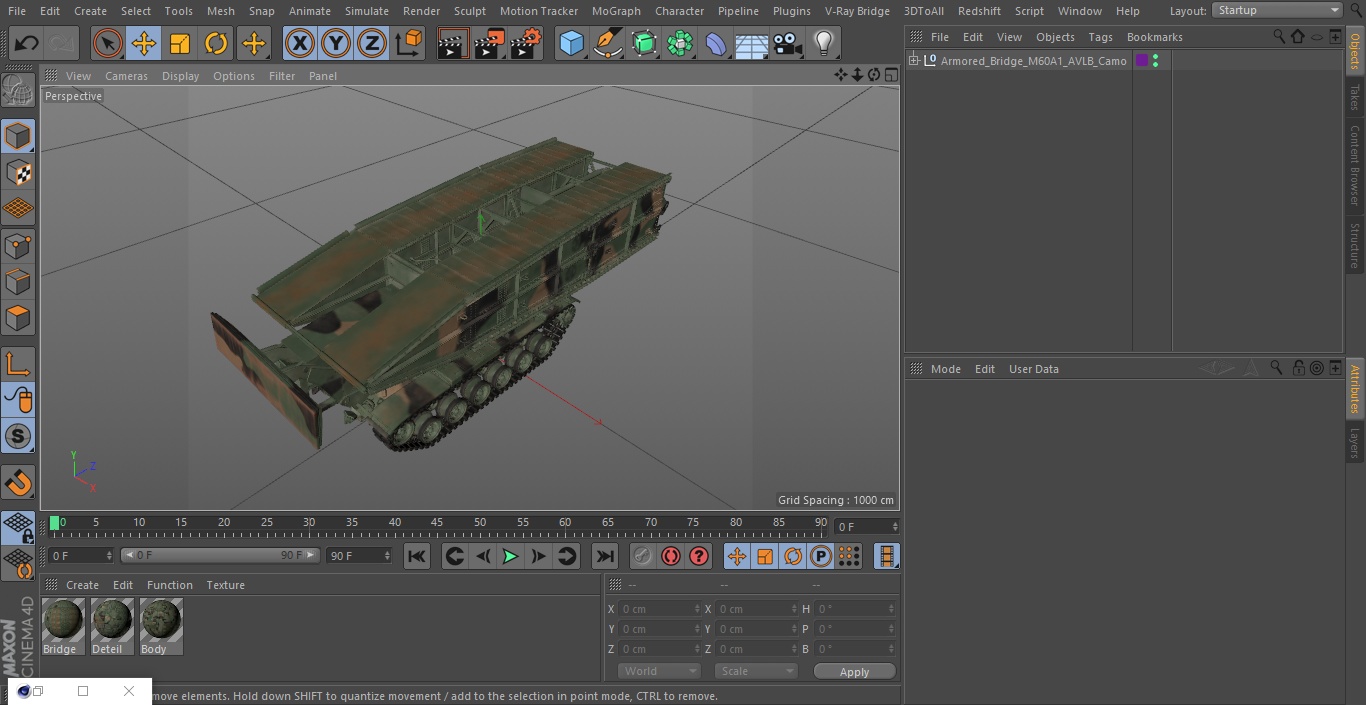Click Apply in coordinates panel
Screen dimensions: 1366x705
coord(854,672)
